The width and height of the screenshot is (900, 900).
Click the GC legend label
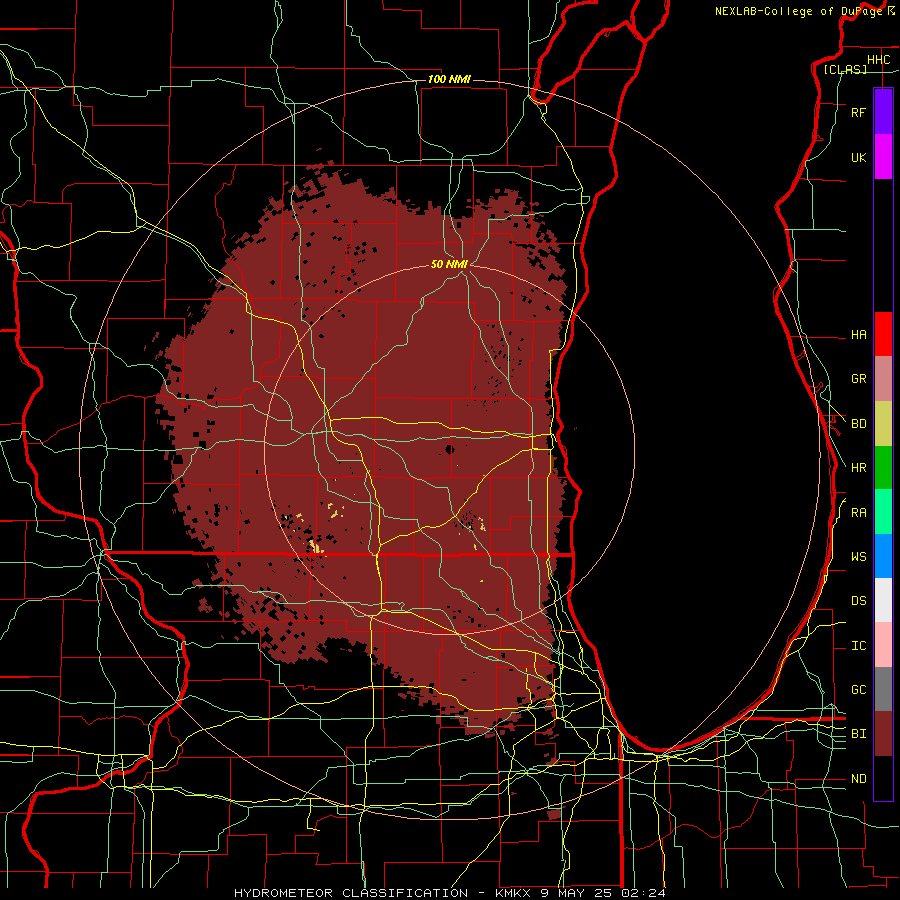click(858, 690)
